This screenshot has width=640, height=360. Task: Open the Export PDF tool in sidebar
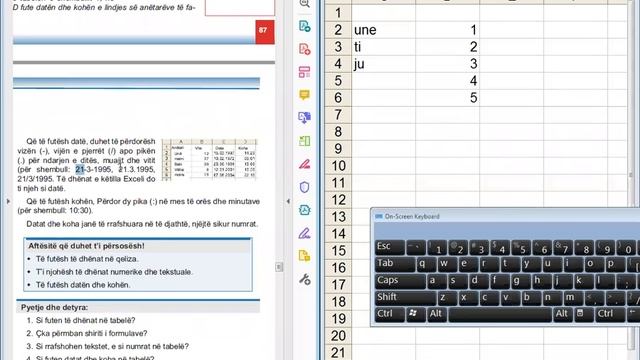(x=304, y=26)
